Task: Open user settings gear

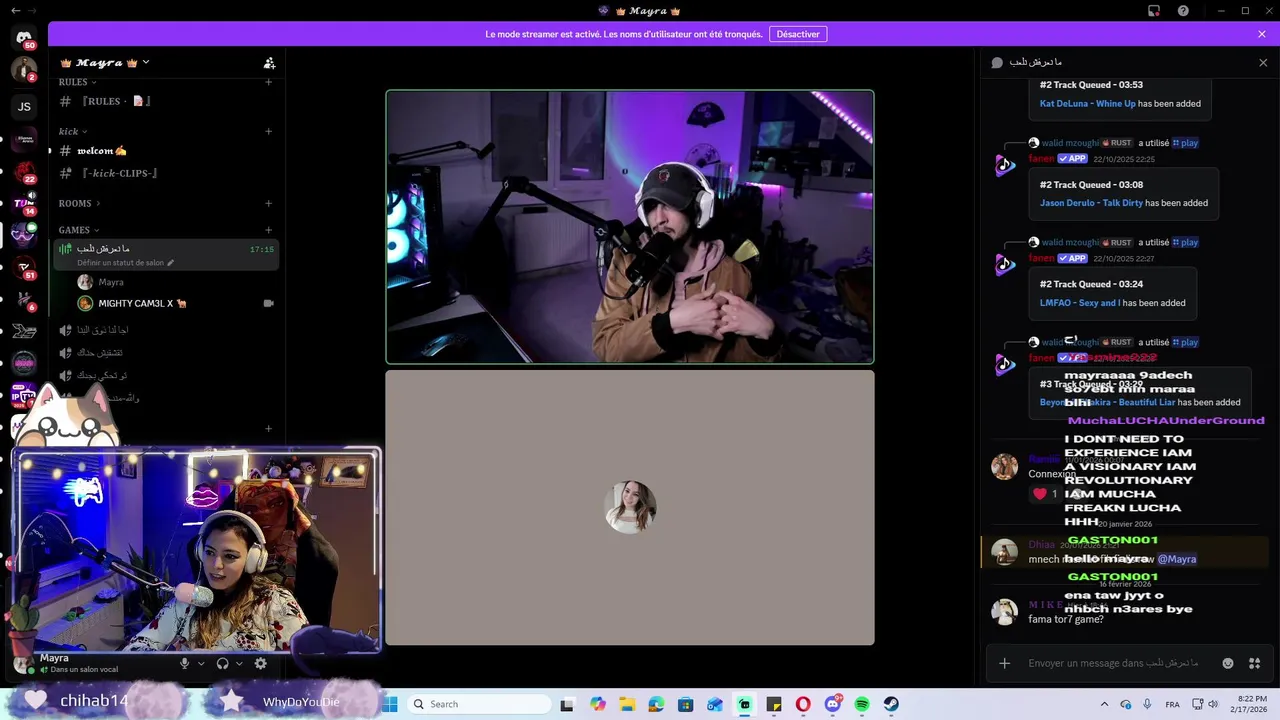Action: 261,663
